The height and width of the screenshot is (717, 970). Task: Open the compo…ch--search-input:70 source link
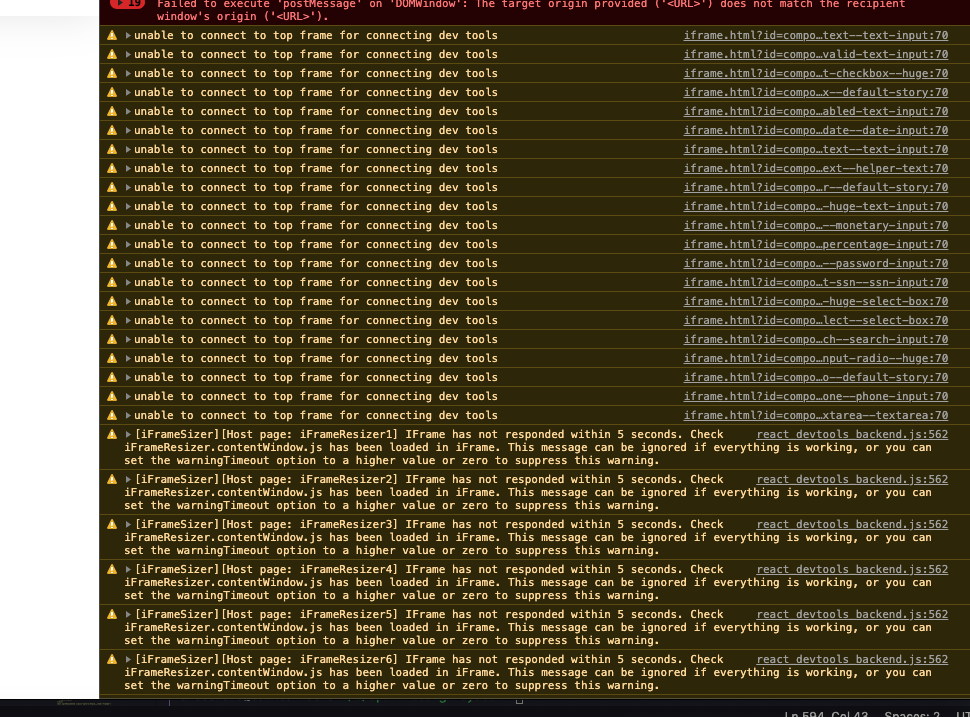pyautogui.click(x=815, y=340)
